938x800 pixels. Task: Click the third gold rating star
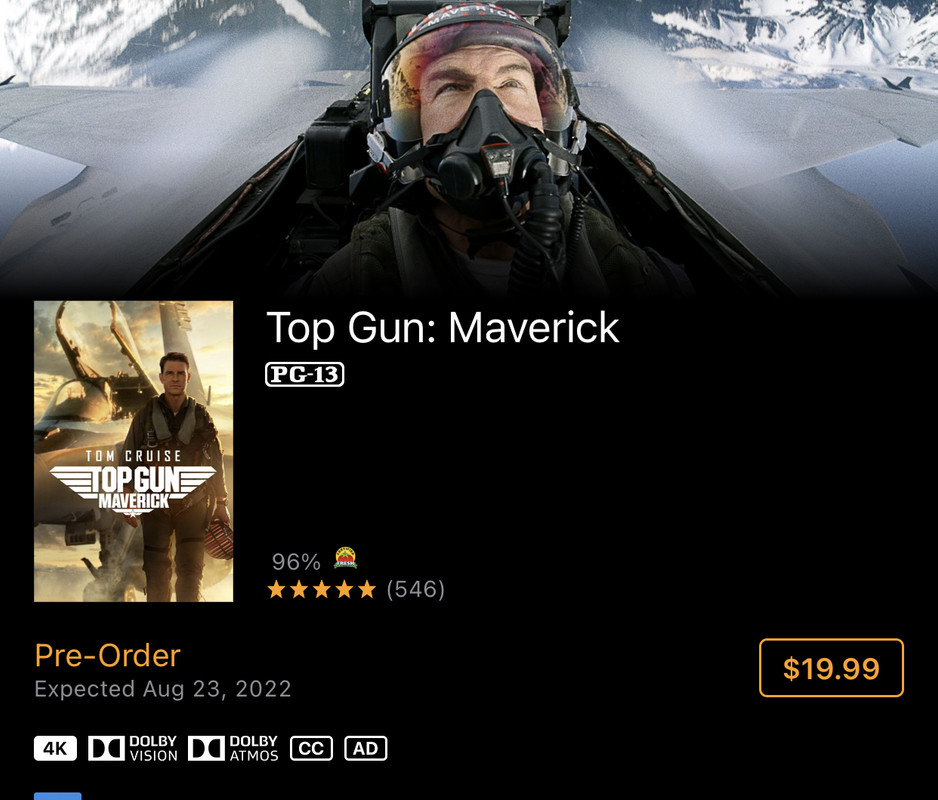322,589
